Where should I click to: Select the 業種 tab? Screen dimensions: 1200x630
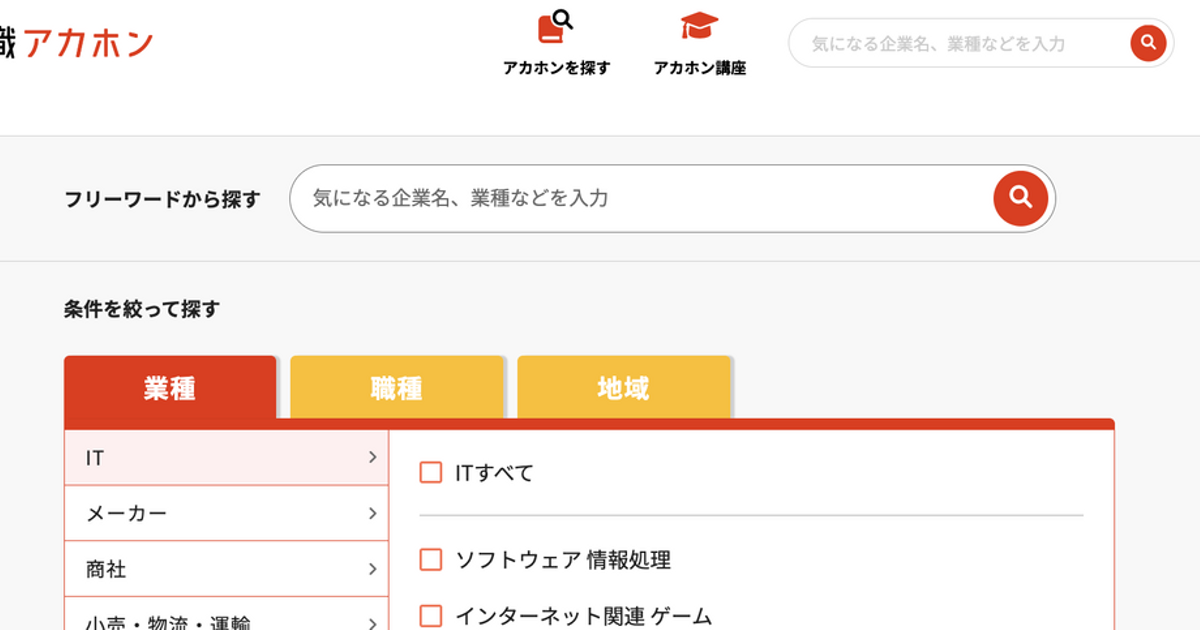click(x=170, y=387)
